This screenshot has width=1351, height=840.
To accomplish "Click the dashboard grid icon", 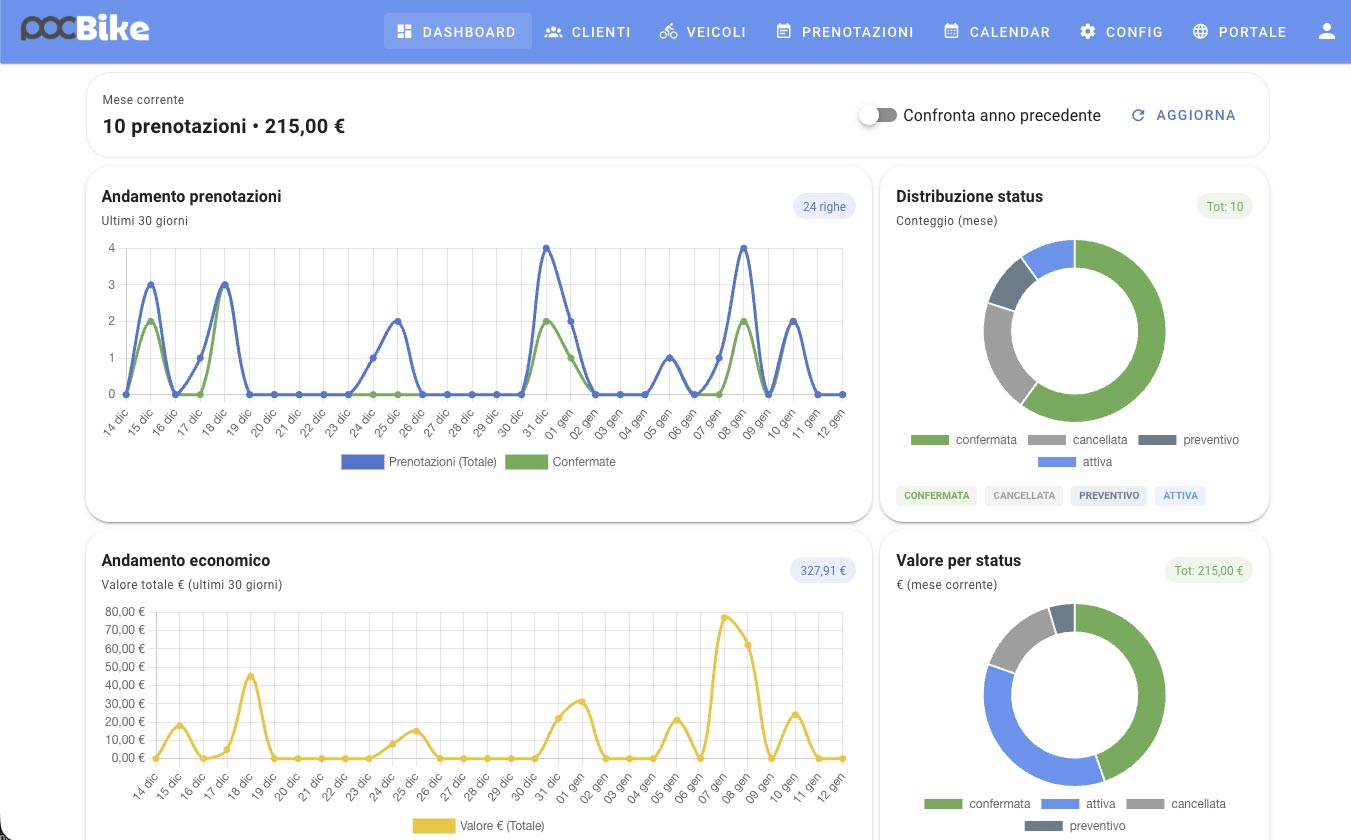I will 405,32.
